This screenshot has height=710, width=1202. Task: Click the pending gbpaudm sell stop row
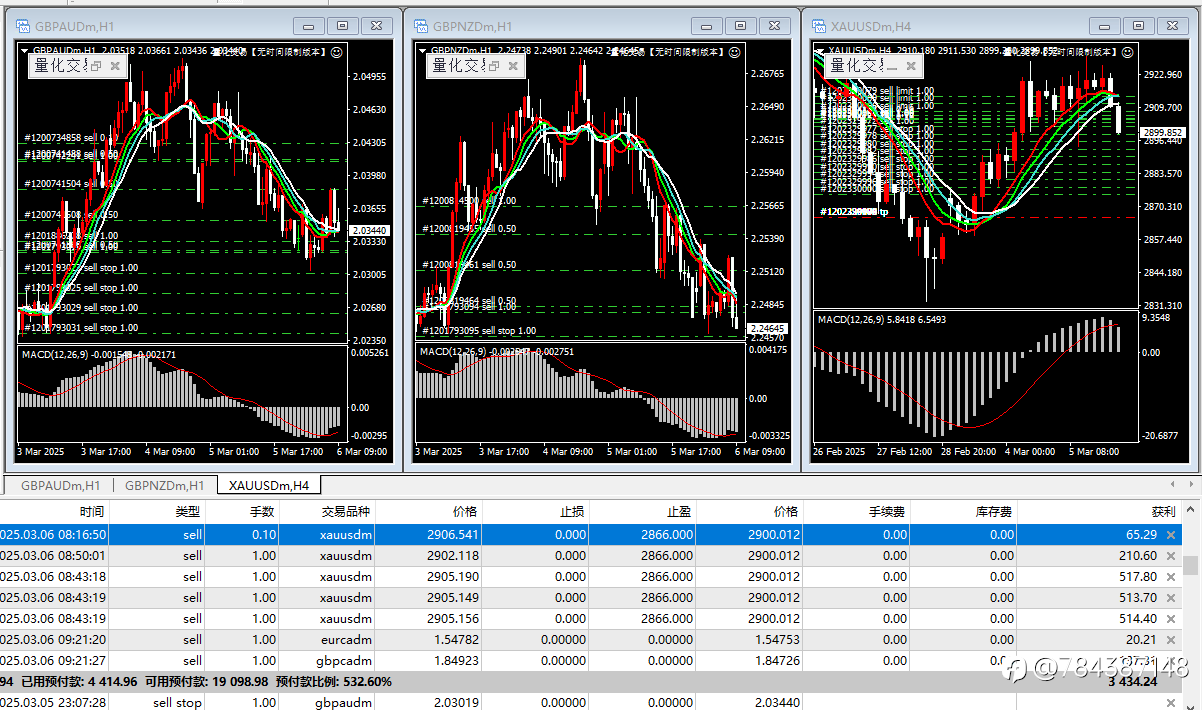click(x=591, y=702)
